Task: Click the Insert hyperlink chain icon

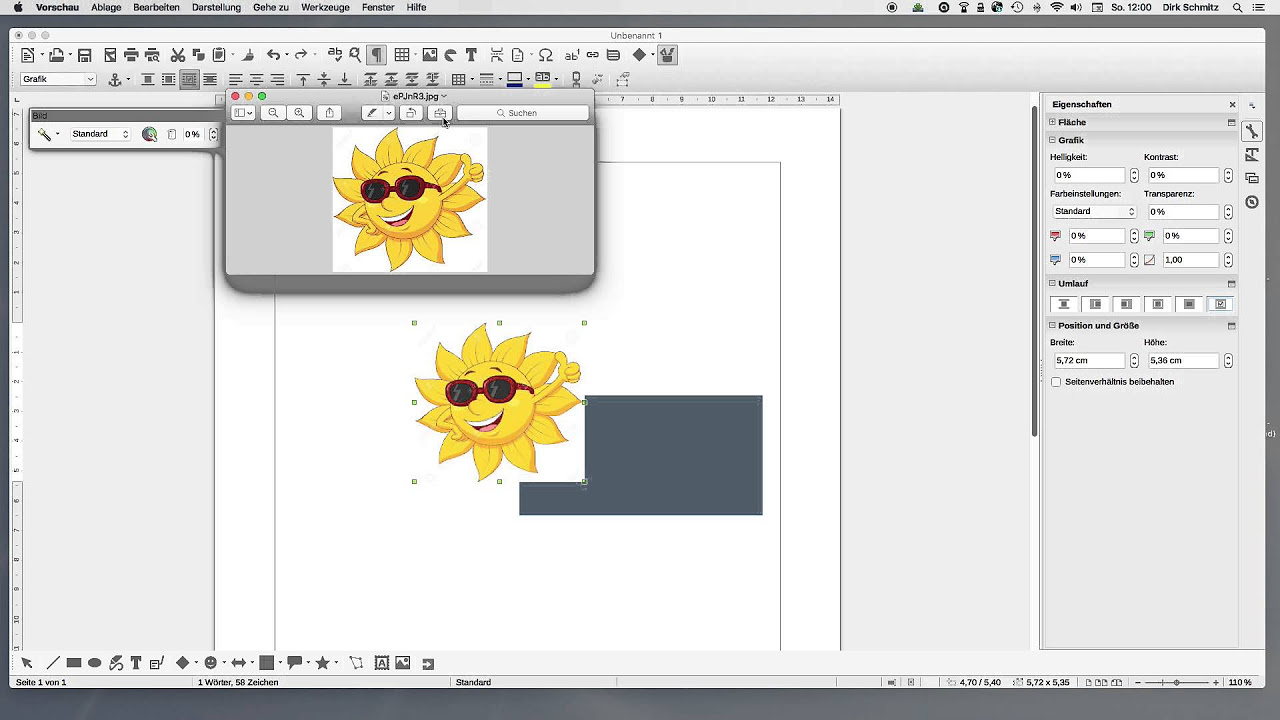Action: [592, 55]
